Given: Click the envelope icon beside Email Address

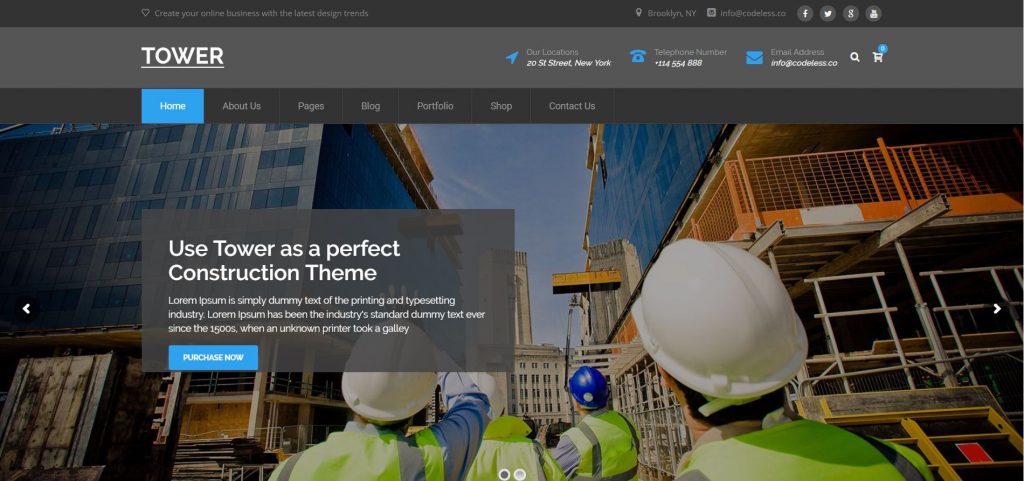Looking at the screenshot, I should click(x=754, y=57).
